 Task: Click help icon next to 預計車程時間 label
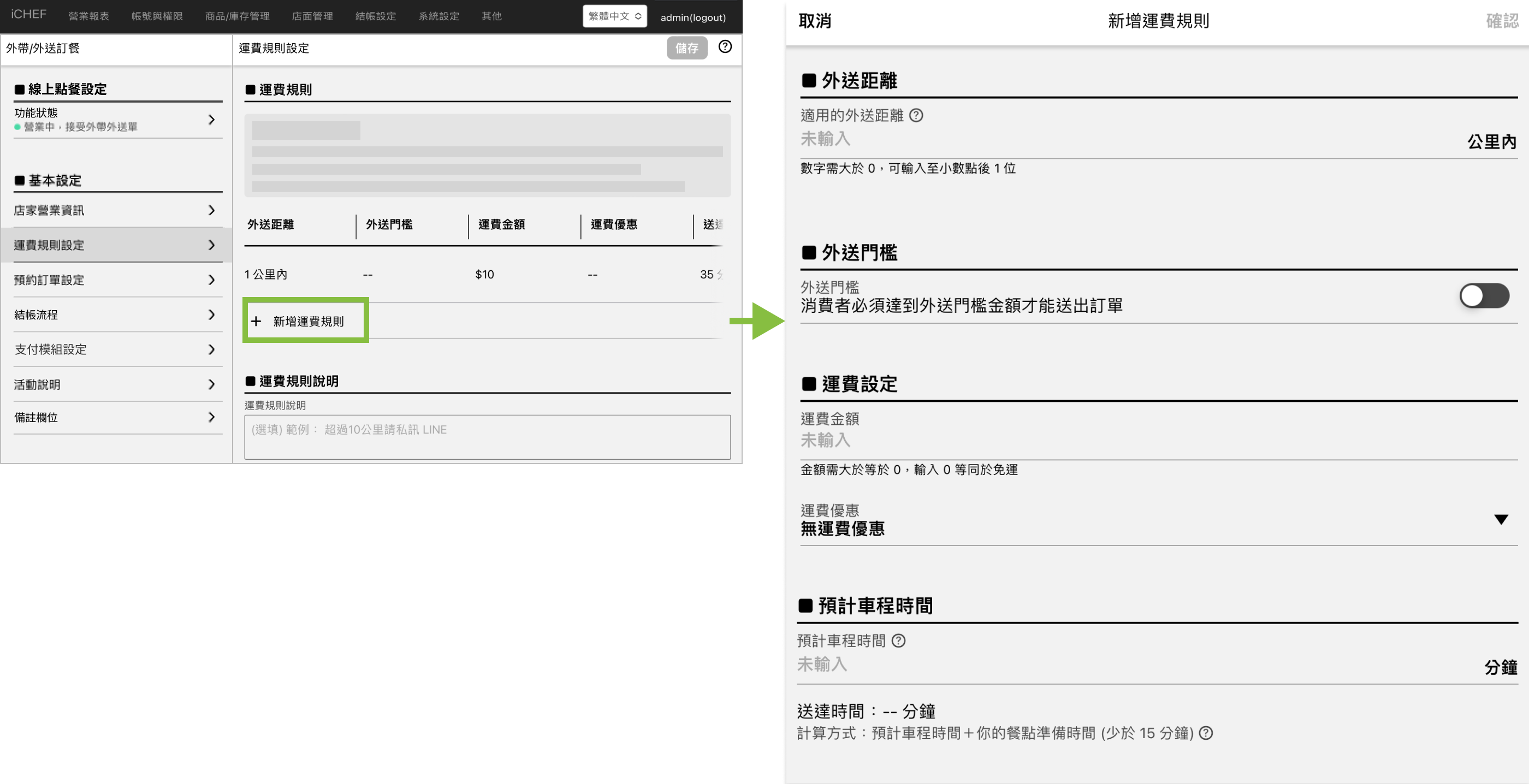(x=899, y=641)
